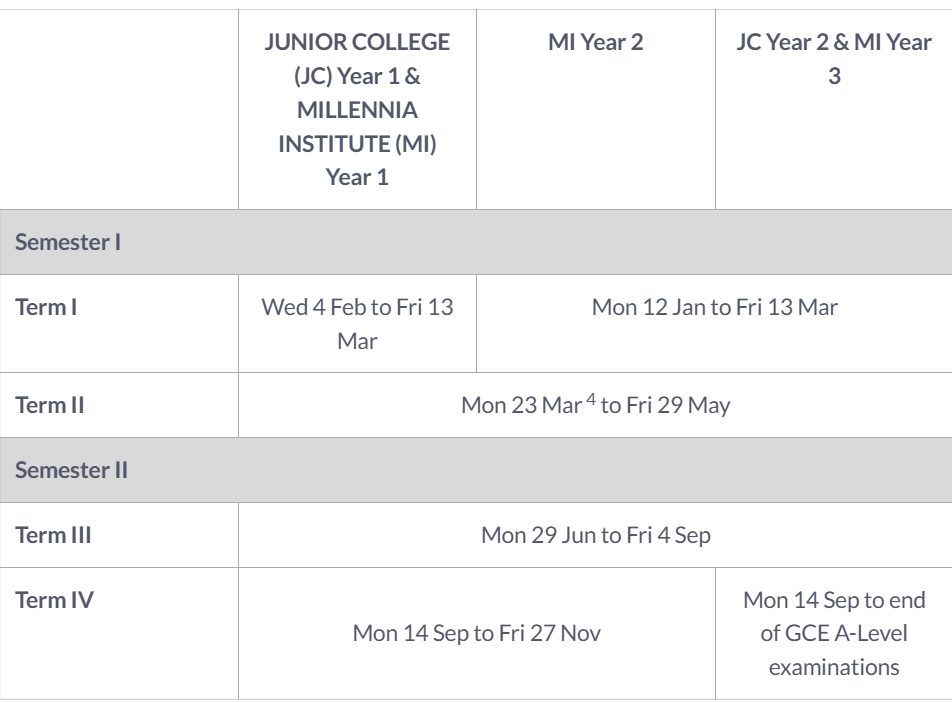Viewport: 952px width, 702px height.
Task: Click the 'Mon 29 Jun to Fri 4 Sep' cell
Action: tap(596, 535)
